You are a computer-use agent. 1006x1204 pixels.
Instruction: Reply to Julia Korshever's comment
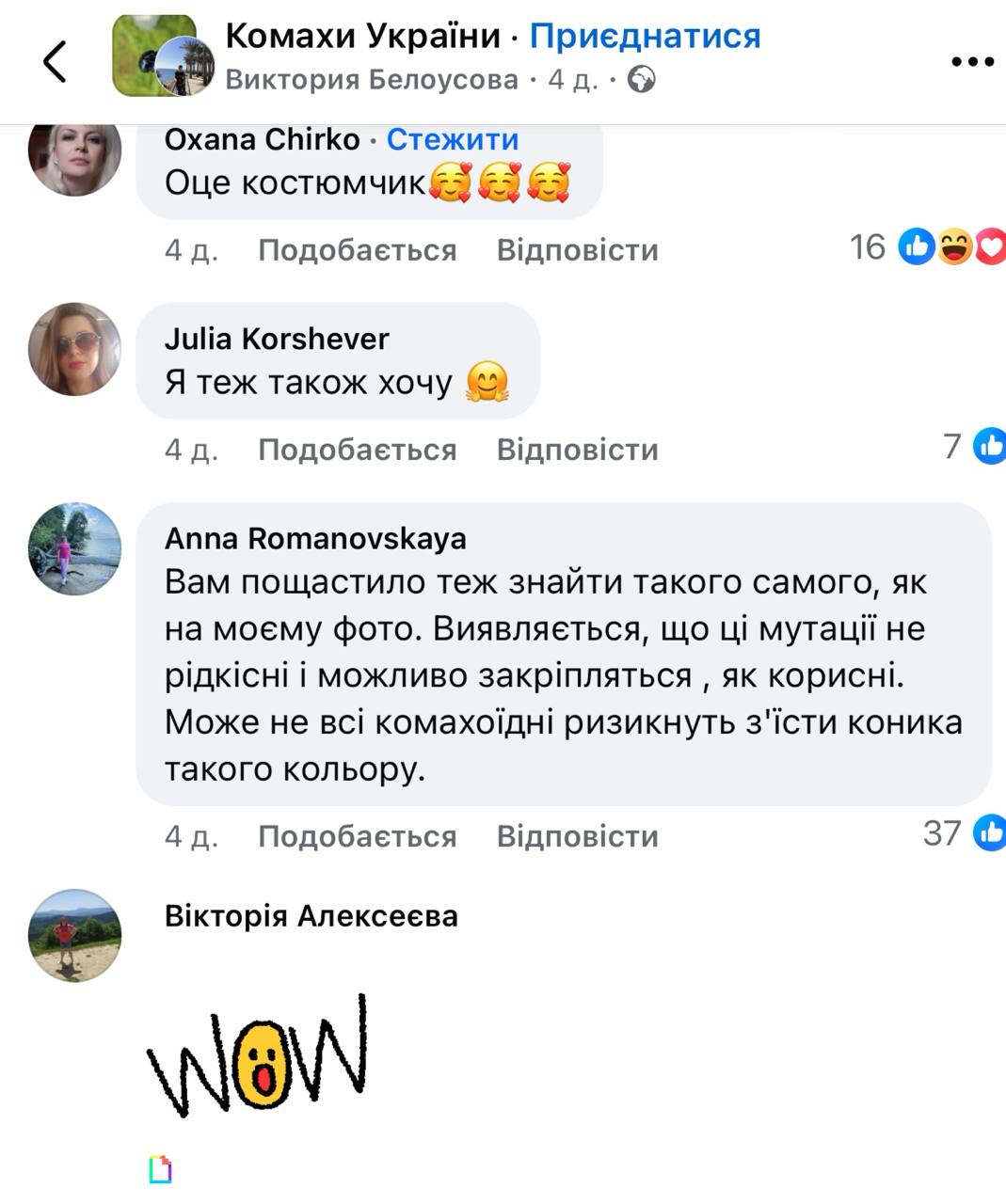pyautogui.click(x=578, y=450)
